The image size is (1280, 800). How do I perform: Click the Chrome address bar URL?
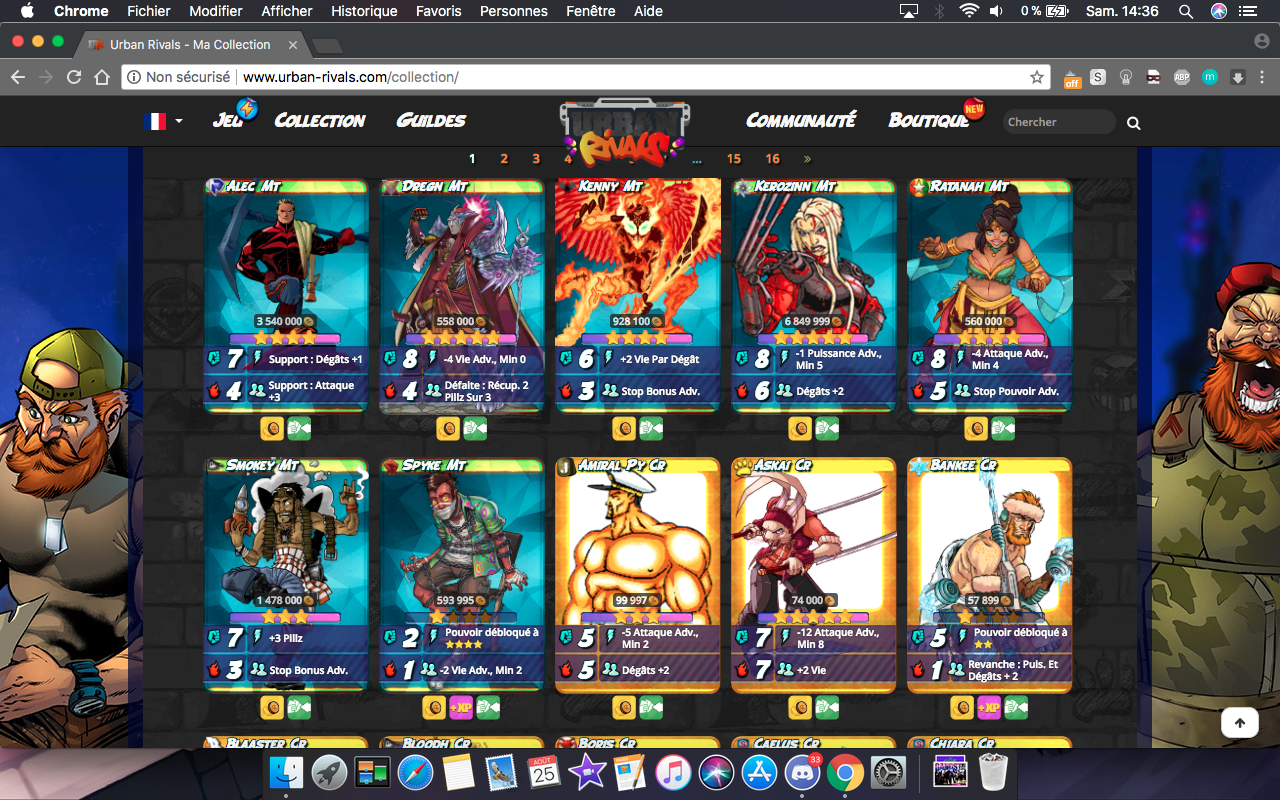click(351, 77)
